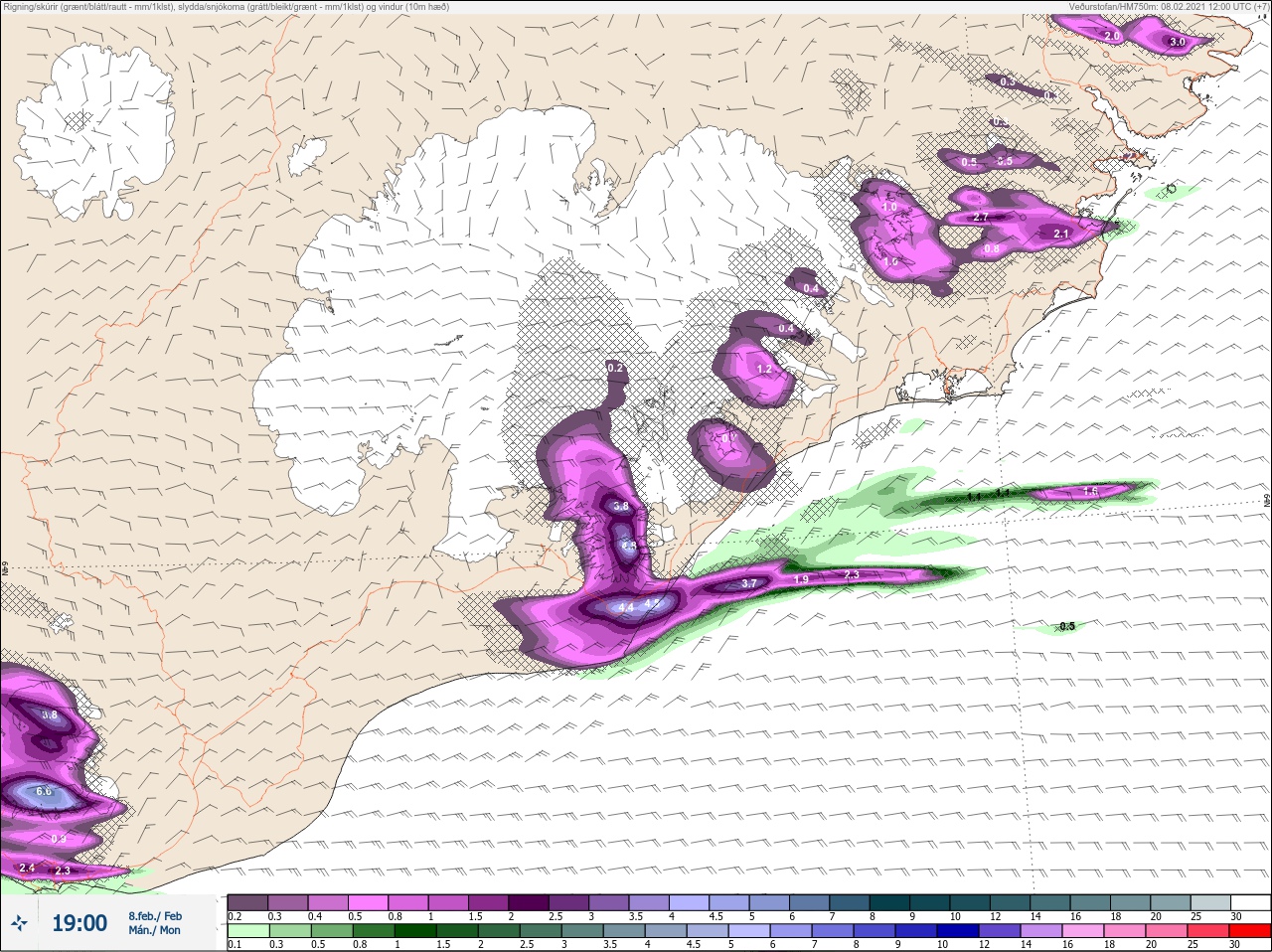The height and width of the screenshot is (952, 1272).
Task: Click the compass star icon beside 19:00
Action: click(19, 923)
